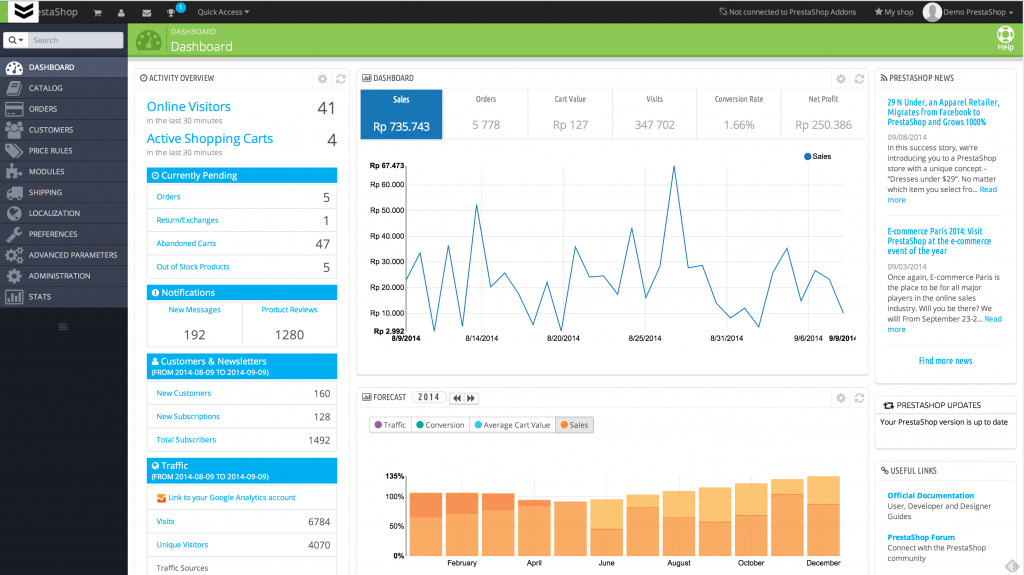Image resolution: width=1024 pixels, height=575 pixels.
Task: Click the PrestaShop logo
Action: 24,11
